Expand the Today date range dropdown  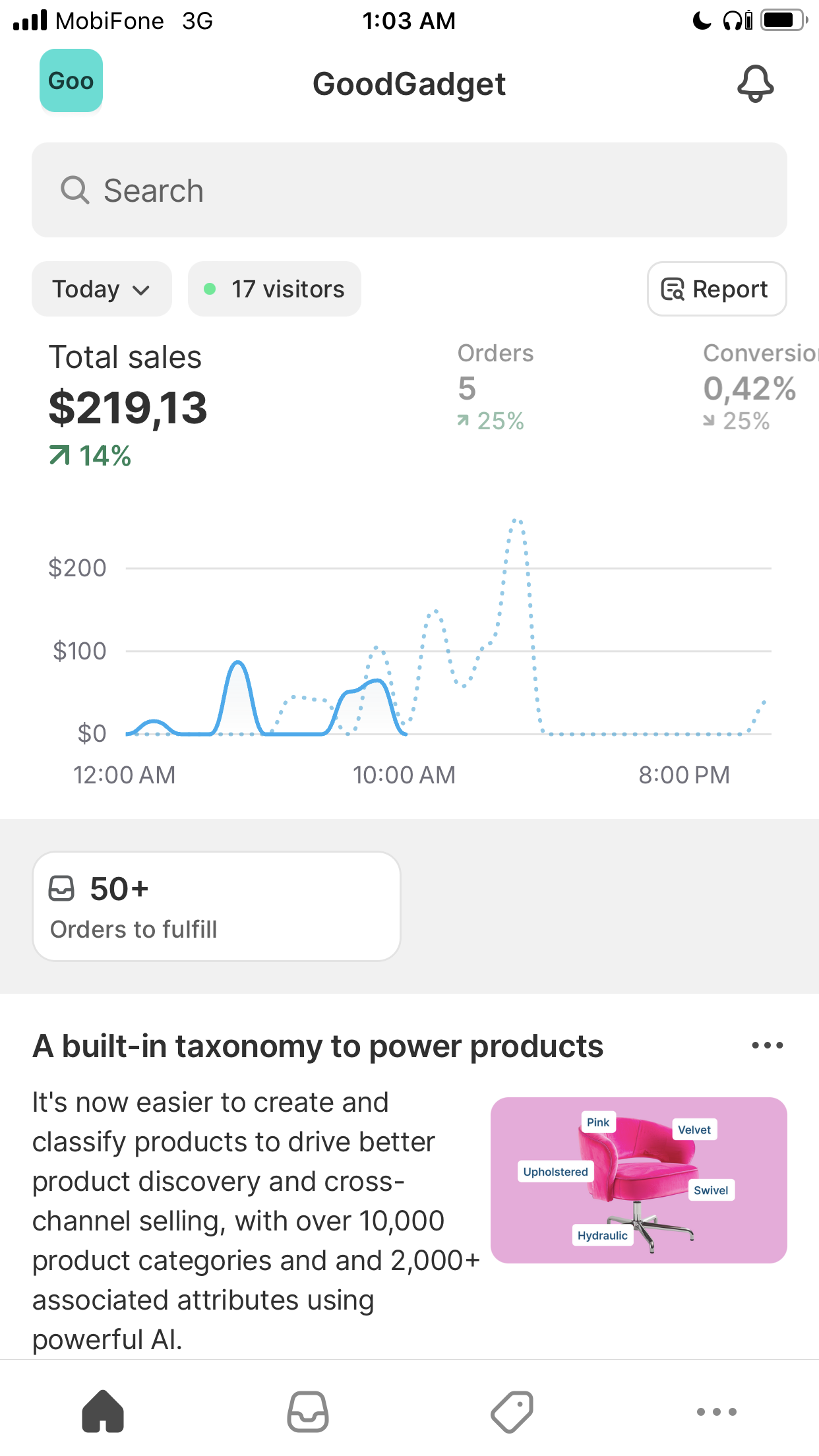click(x=102, y=289)
